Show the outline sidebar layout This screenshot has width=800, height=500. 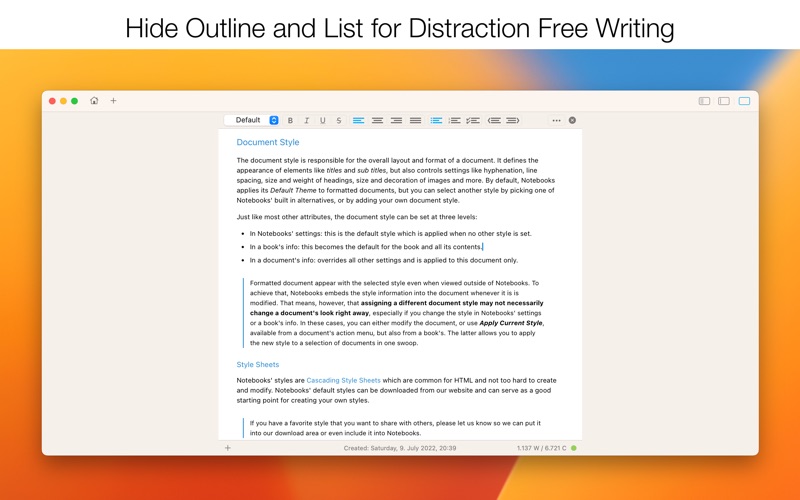pos(704,101)
